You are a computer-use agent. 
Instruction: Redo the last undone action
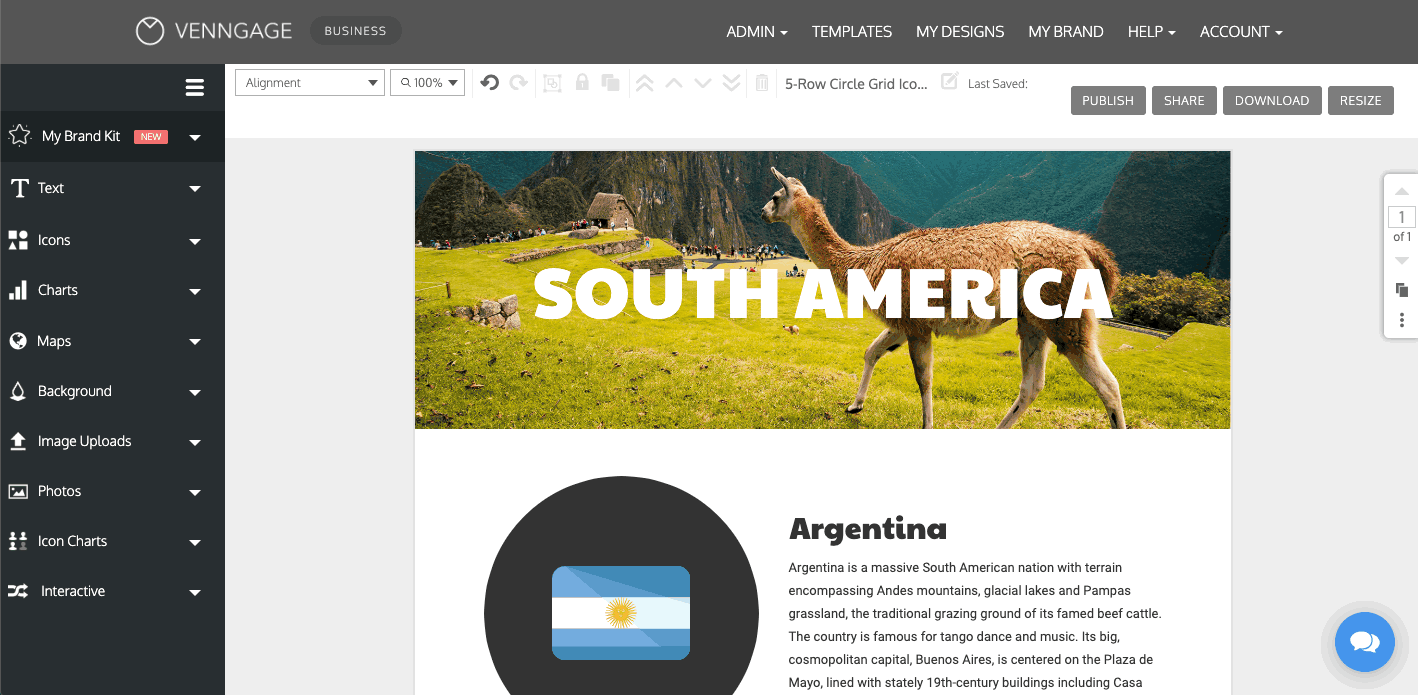coord(519,83)
